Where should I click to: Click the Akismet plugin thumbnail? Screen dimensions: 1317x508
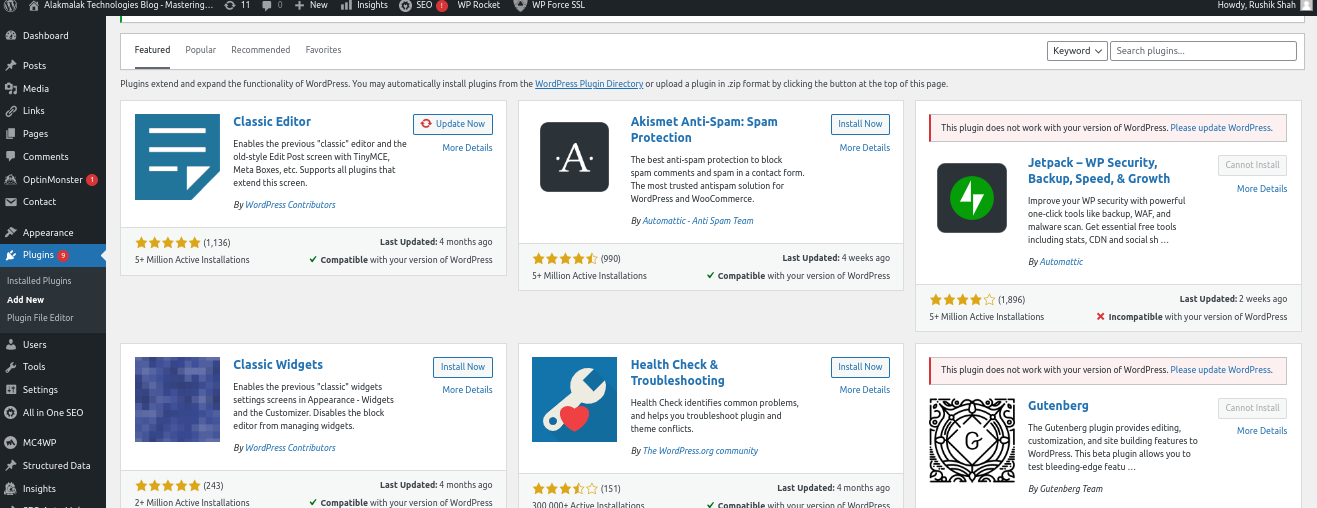(574, 157)
